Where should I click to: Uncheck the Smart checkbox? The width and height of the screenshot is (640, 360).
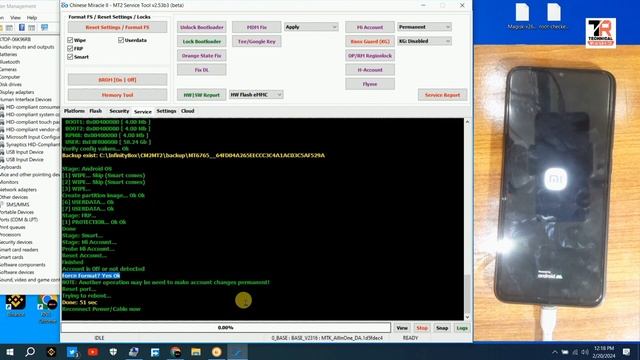[70, 57]
